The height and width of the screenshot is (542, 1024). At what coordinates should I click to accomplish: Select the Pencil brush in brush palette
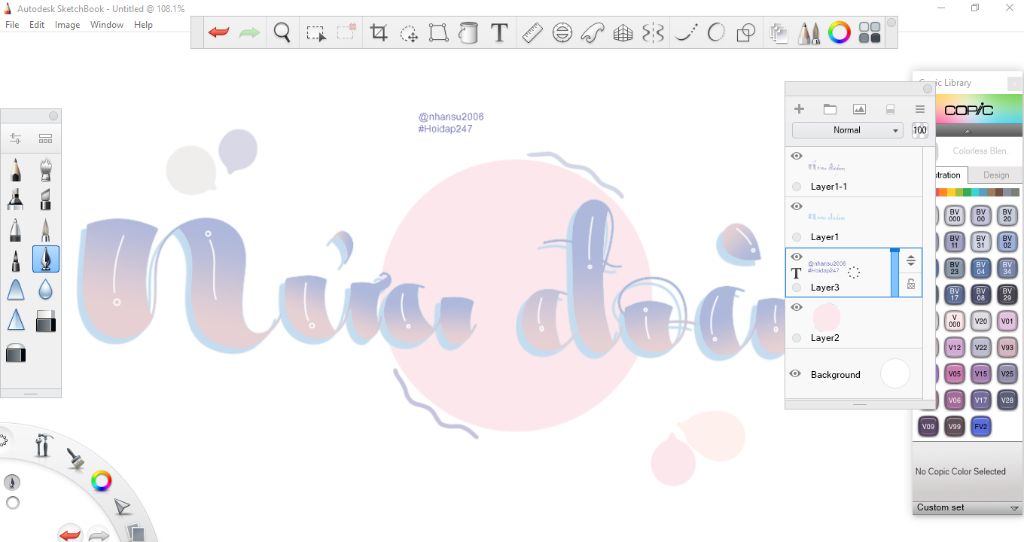point(16,170)
